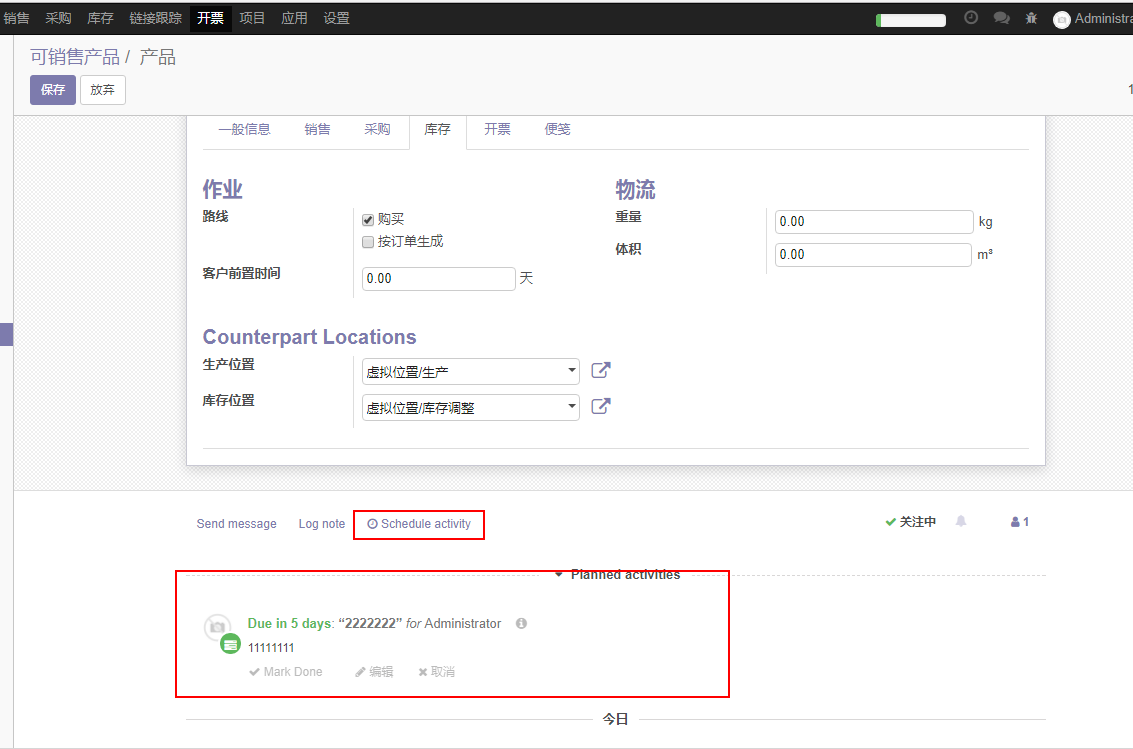Click the 保存 button

[52, 90]
